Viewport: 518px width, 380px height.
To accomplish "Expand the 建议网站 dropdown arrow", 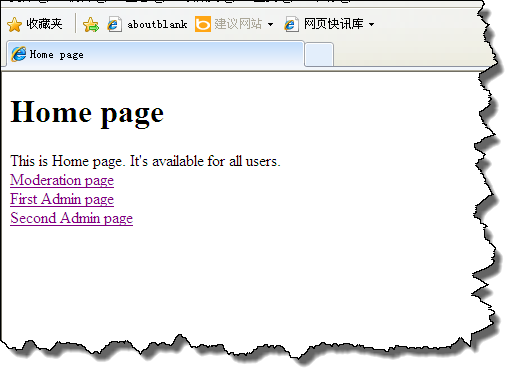I will 270,24.
